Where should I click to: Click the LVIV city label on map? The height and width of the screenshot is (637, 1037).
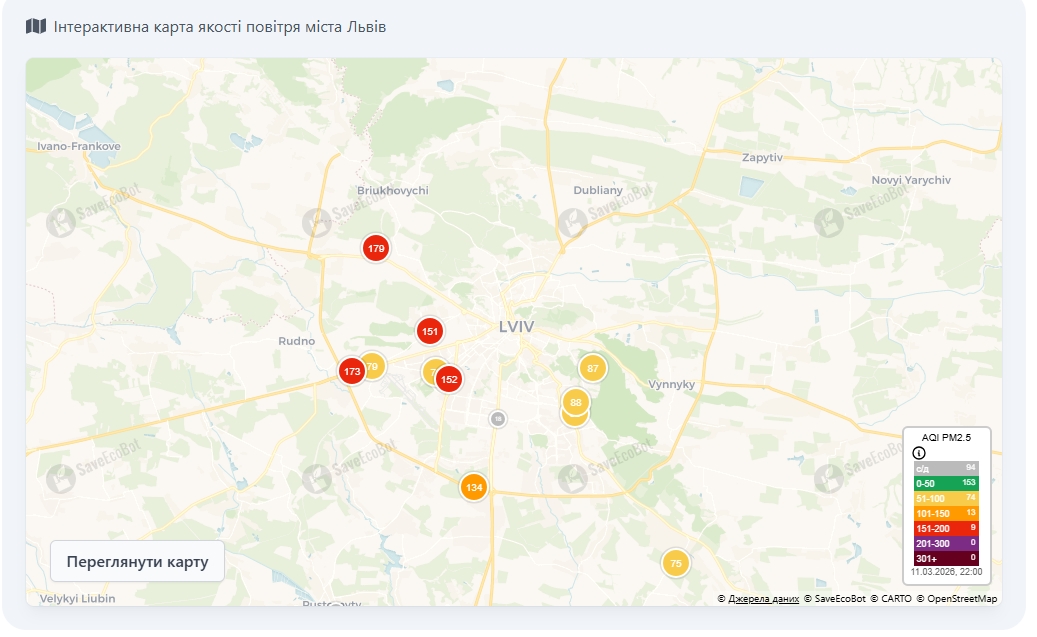click(516, 327)
